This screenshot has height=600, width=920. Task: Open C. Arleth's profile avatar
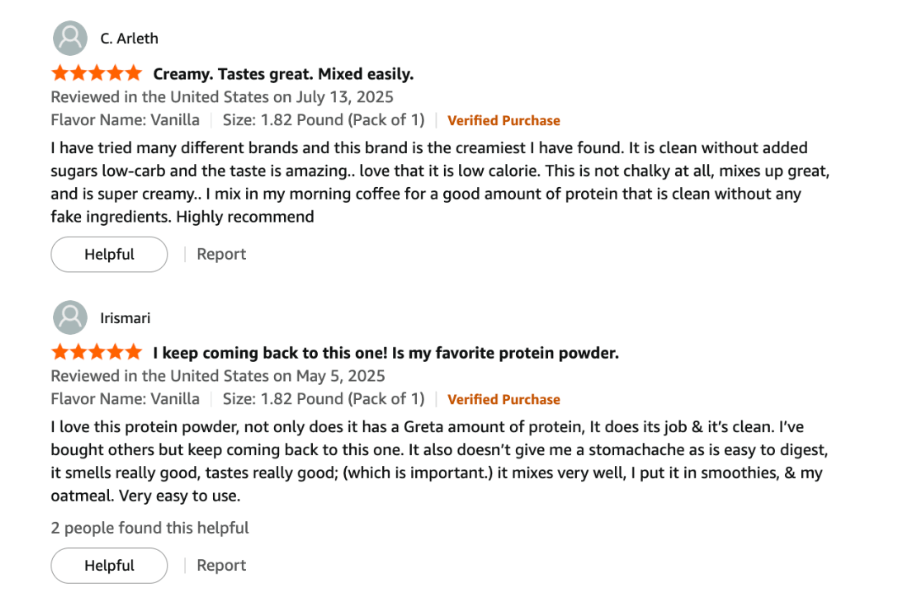(x=69, y=37)
